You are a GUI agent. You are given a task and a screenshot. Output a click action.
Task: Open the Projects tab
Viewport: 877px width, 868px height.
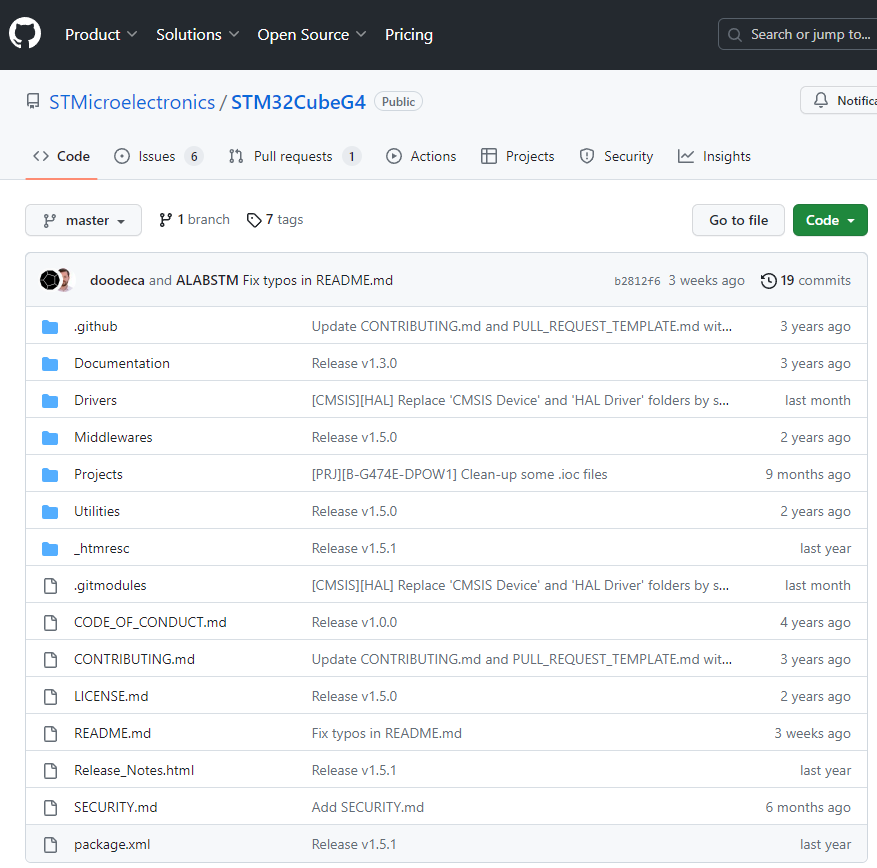tap(518, 157)
